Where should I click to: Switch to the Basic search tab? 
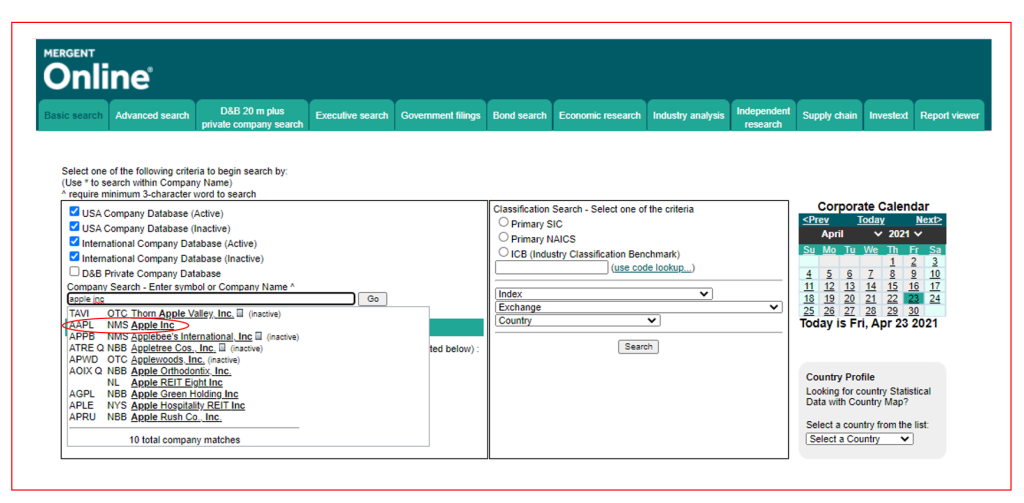click(73, 116)
